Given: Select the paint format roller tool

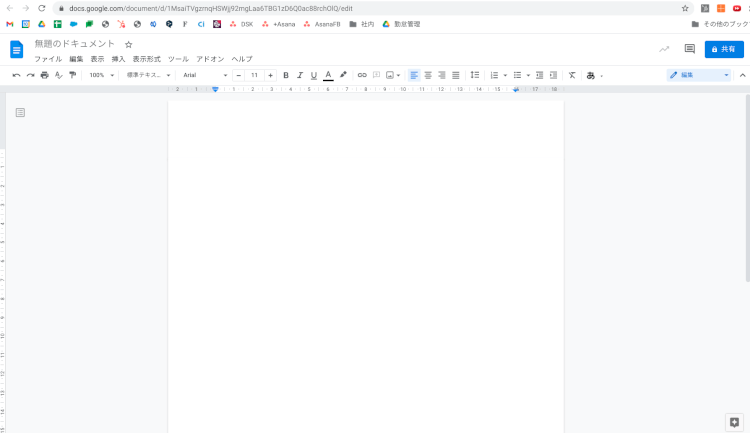Looking at the screenshot, I should tap(72, 75).
